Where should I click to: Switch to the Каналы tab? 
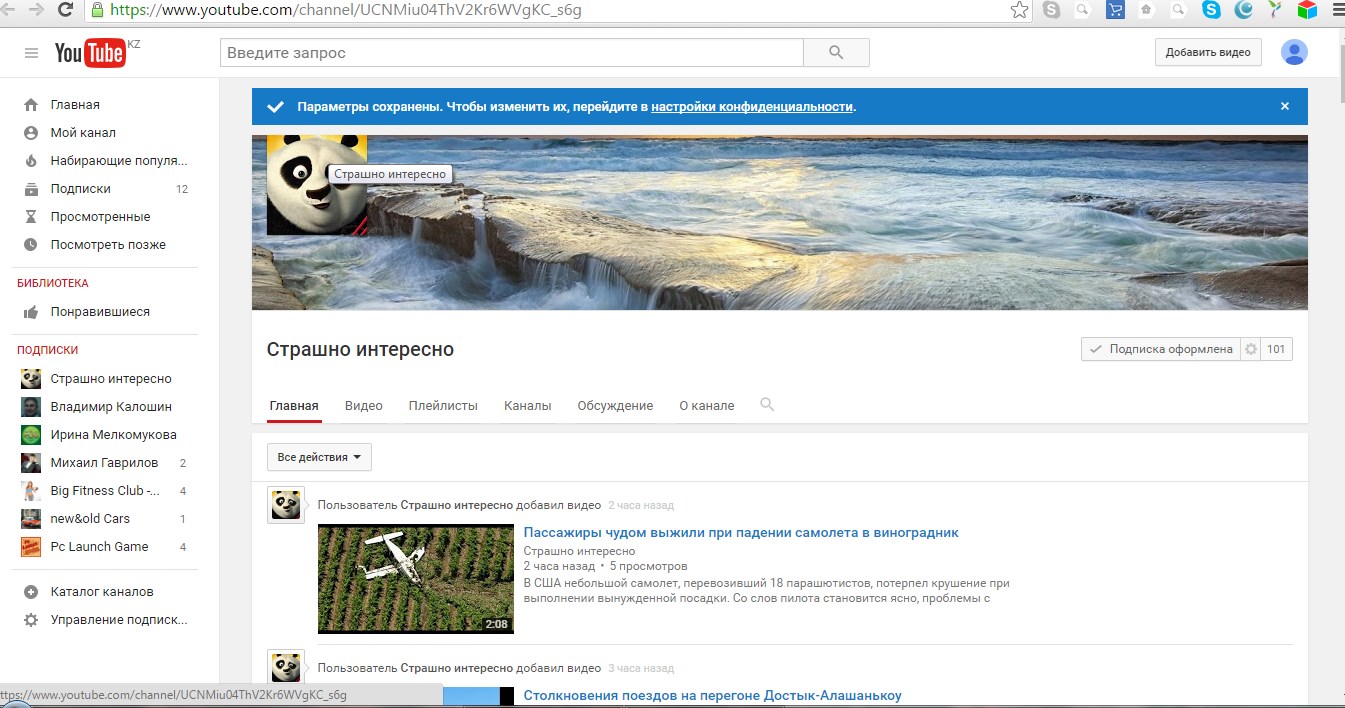(527, 406)
